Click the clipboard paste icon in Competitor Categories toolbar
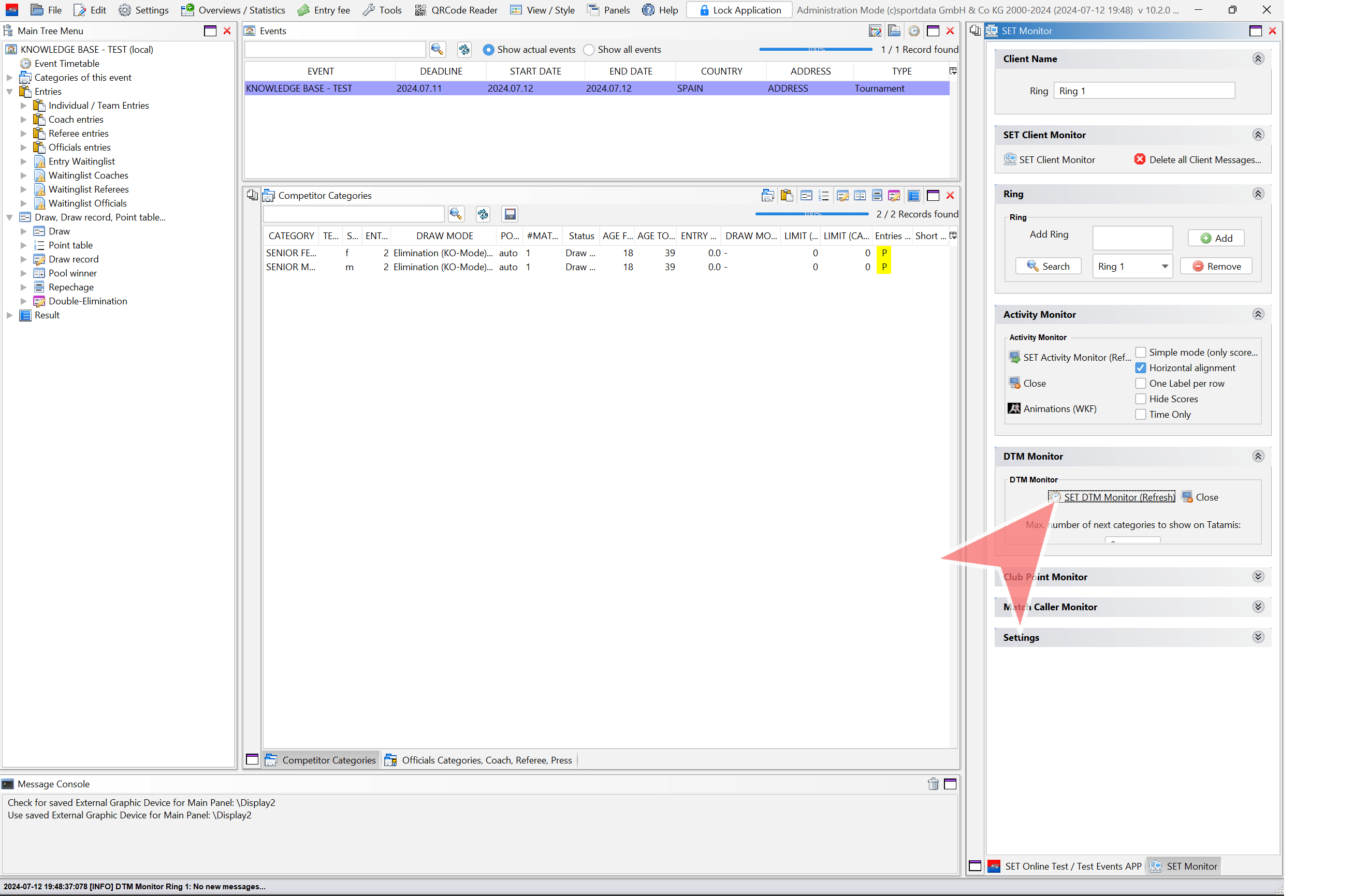The width and height of the screenshot is (1353, 896). click(787, 196)
